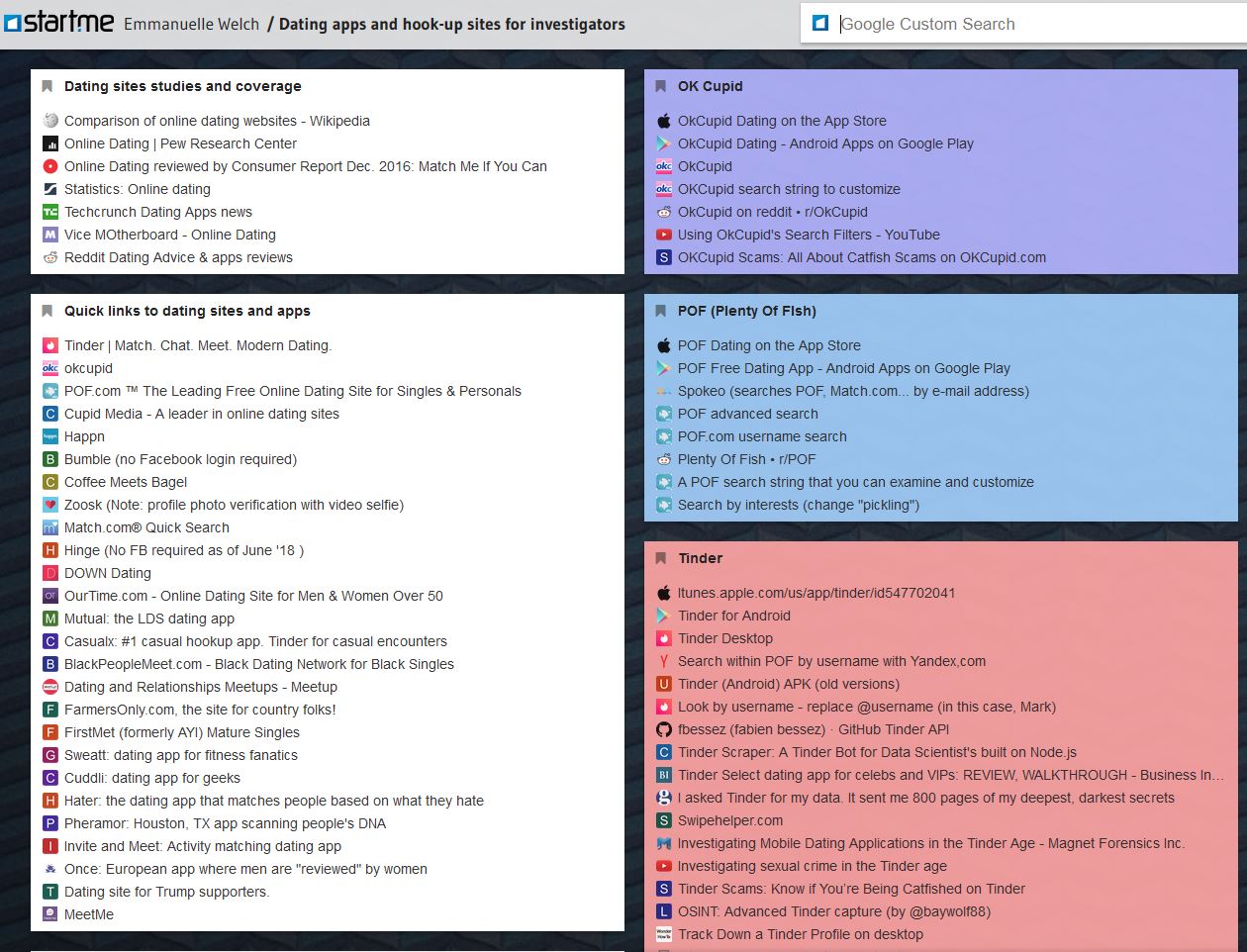Click bookmark icon of OK Cupid widget

660,86
